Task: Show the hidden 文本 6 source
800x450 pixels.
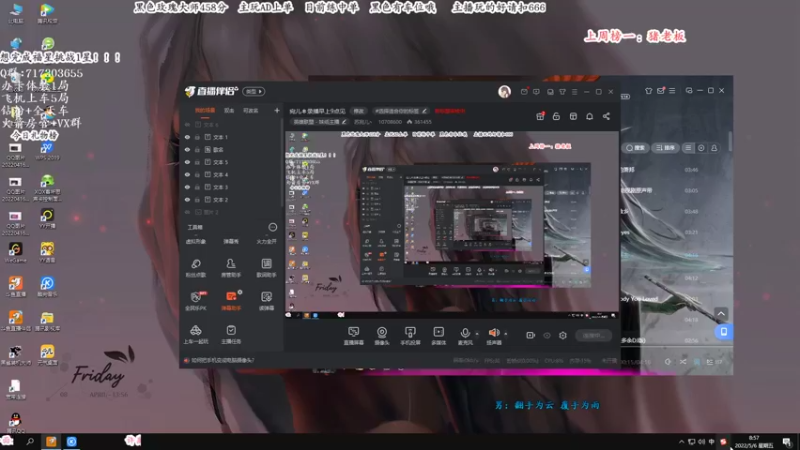Action: point(187,124)
